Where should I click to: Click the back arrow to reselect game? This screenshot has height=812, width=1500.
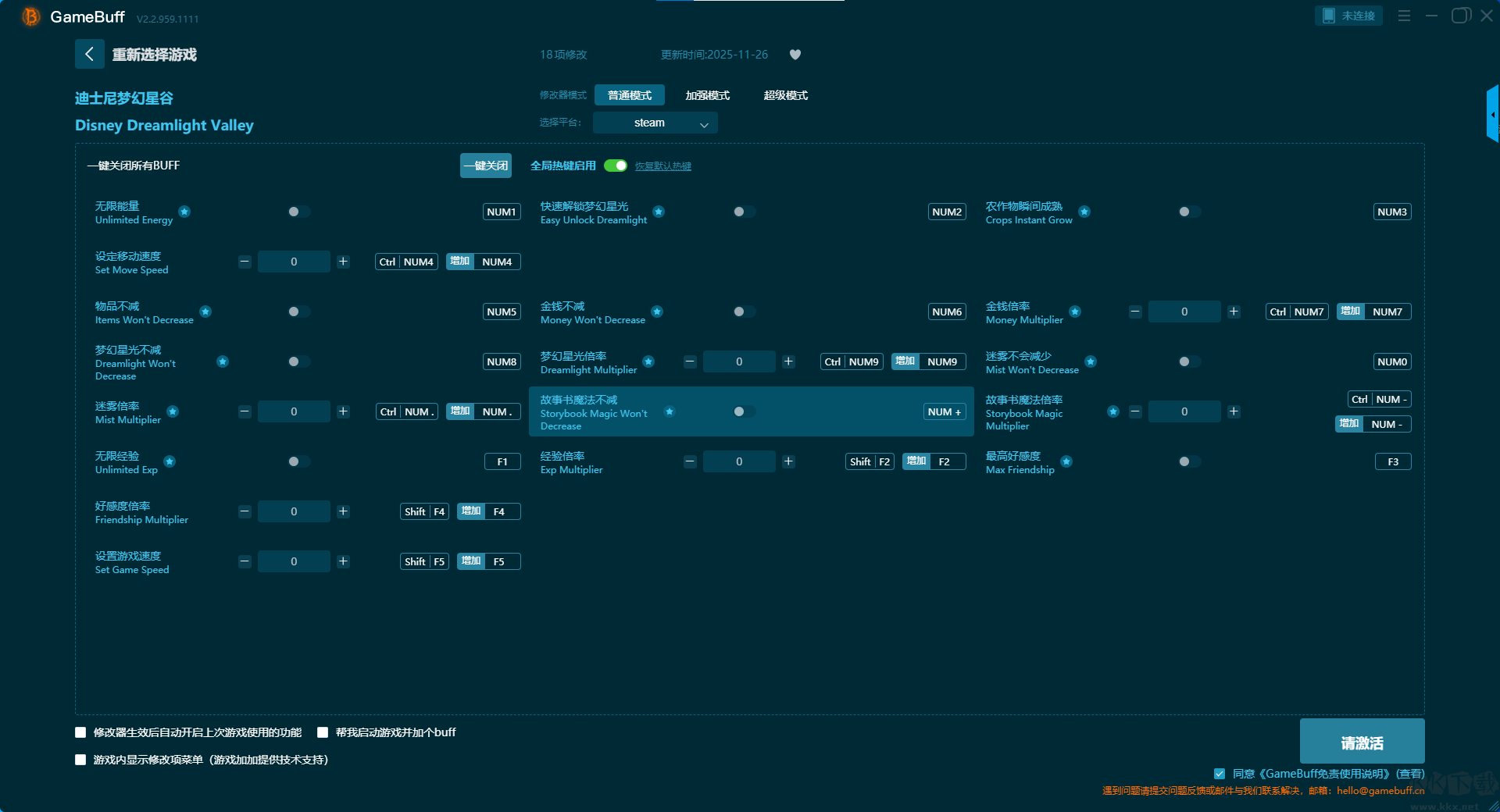[x=89, y=54]
